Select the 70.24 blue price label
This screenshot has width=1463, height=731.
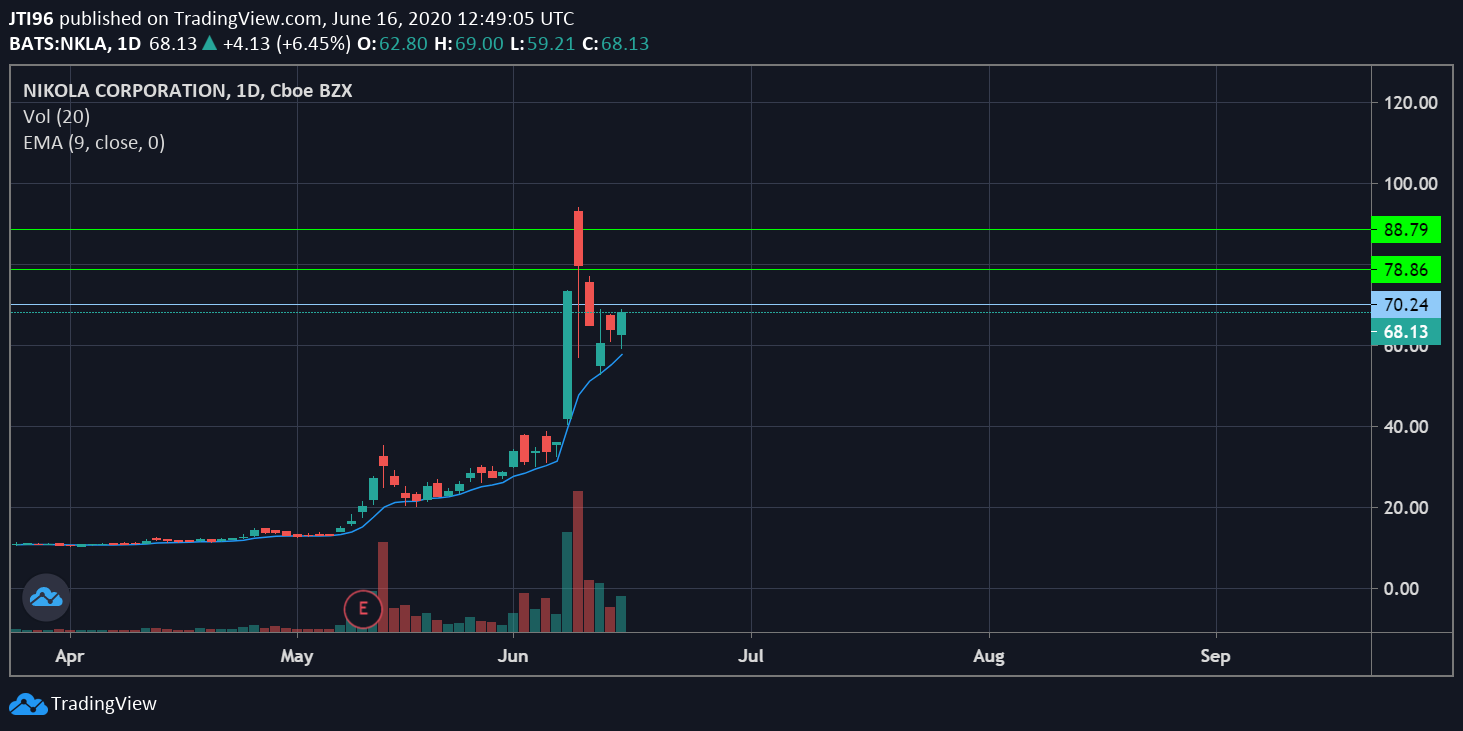click(x=1407, y=305)
